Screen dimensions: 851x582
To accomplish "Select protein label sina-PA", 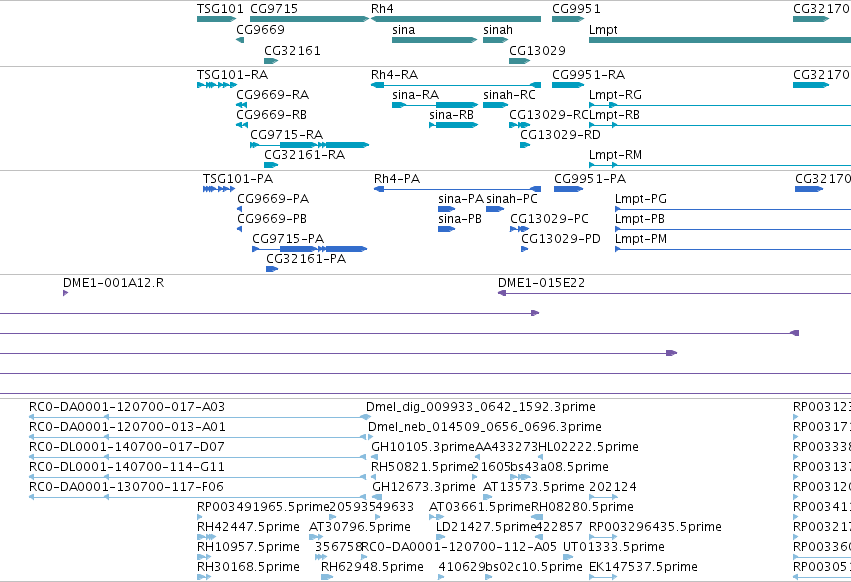I will coord(461,199).
